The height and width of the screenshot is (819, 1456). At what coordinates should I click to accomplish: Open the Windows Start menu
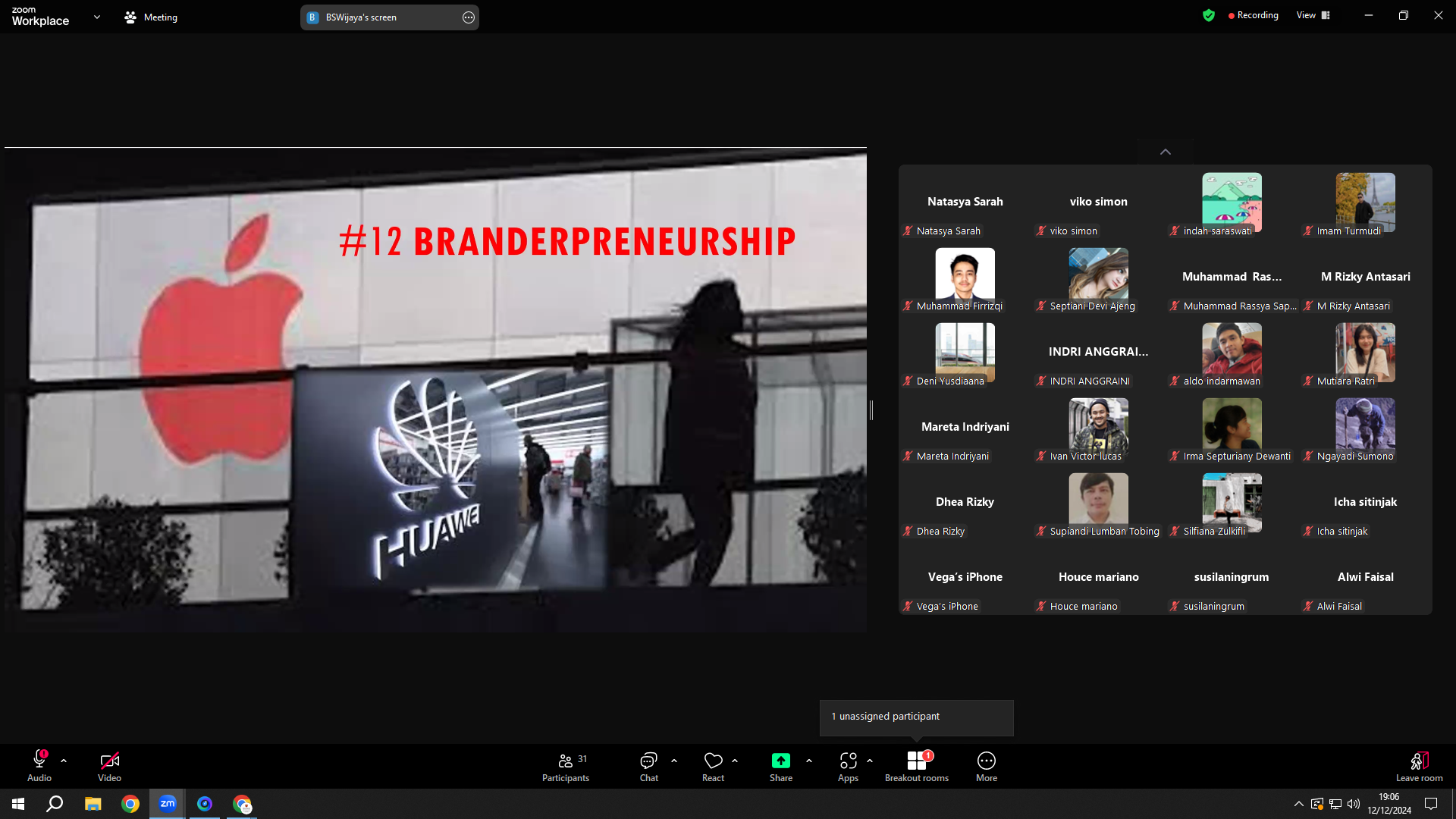click(18, 804)
